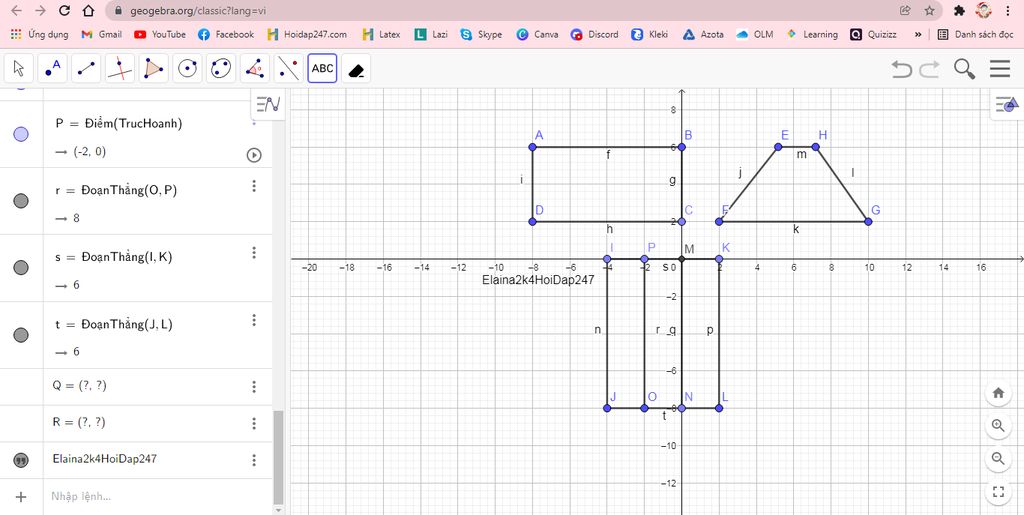
Task: Select the Point tool
Action: [x=52, y=68]
